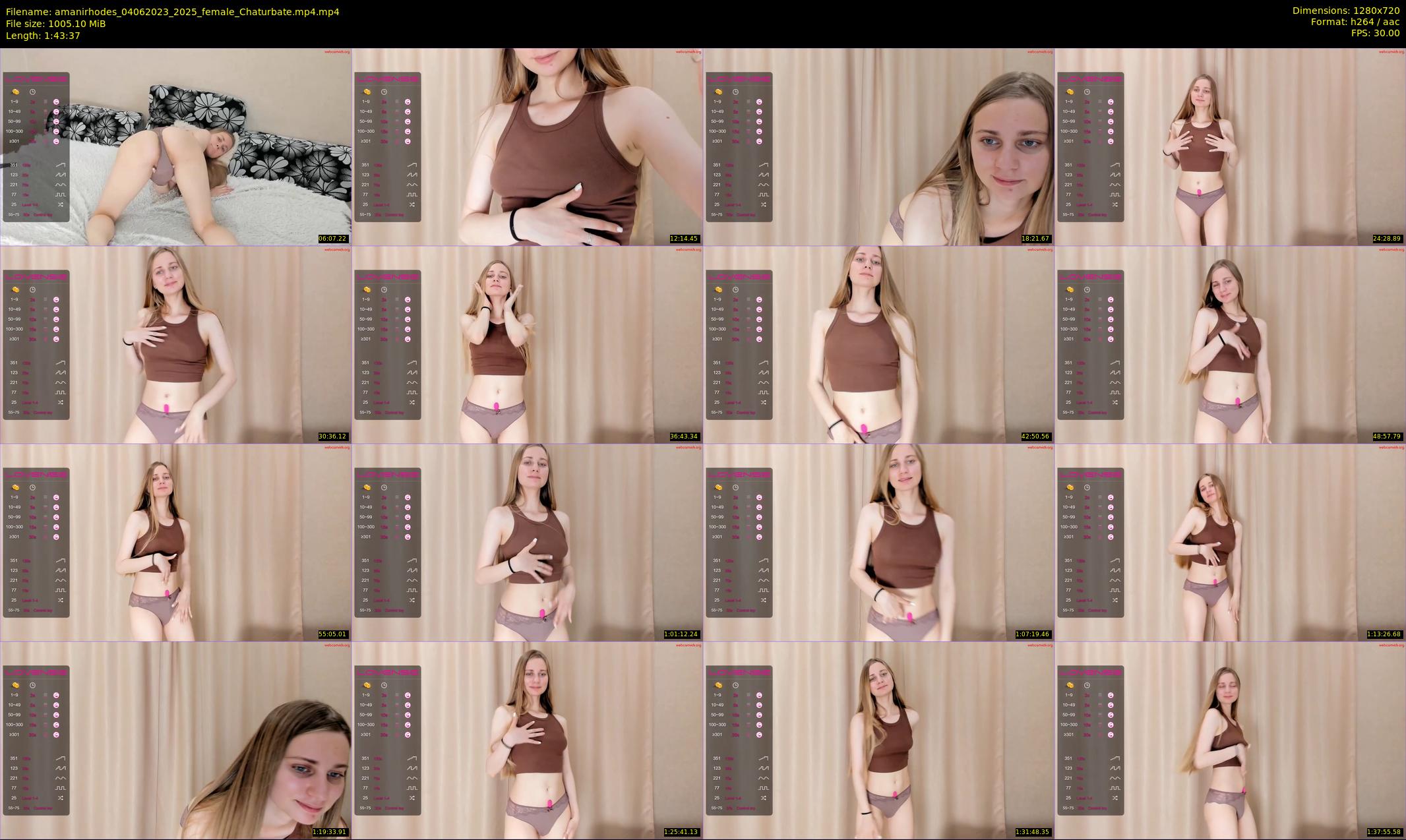Click the sine-wave pattern icon in 06:07.22 panel
The height and width of the screenshot is (840, 1406).
point(61,185)
